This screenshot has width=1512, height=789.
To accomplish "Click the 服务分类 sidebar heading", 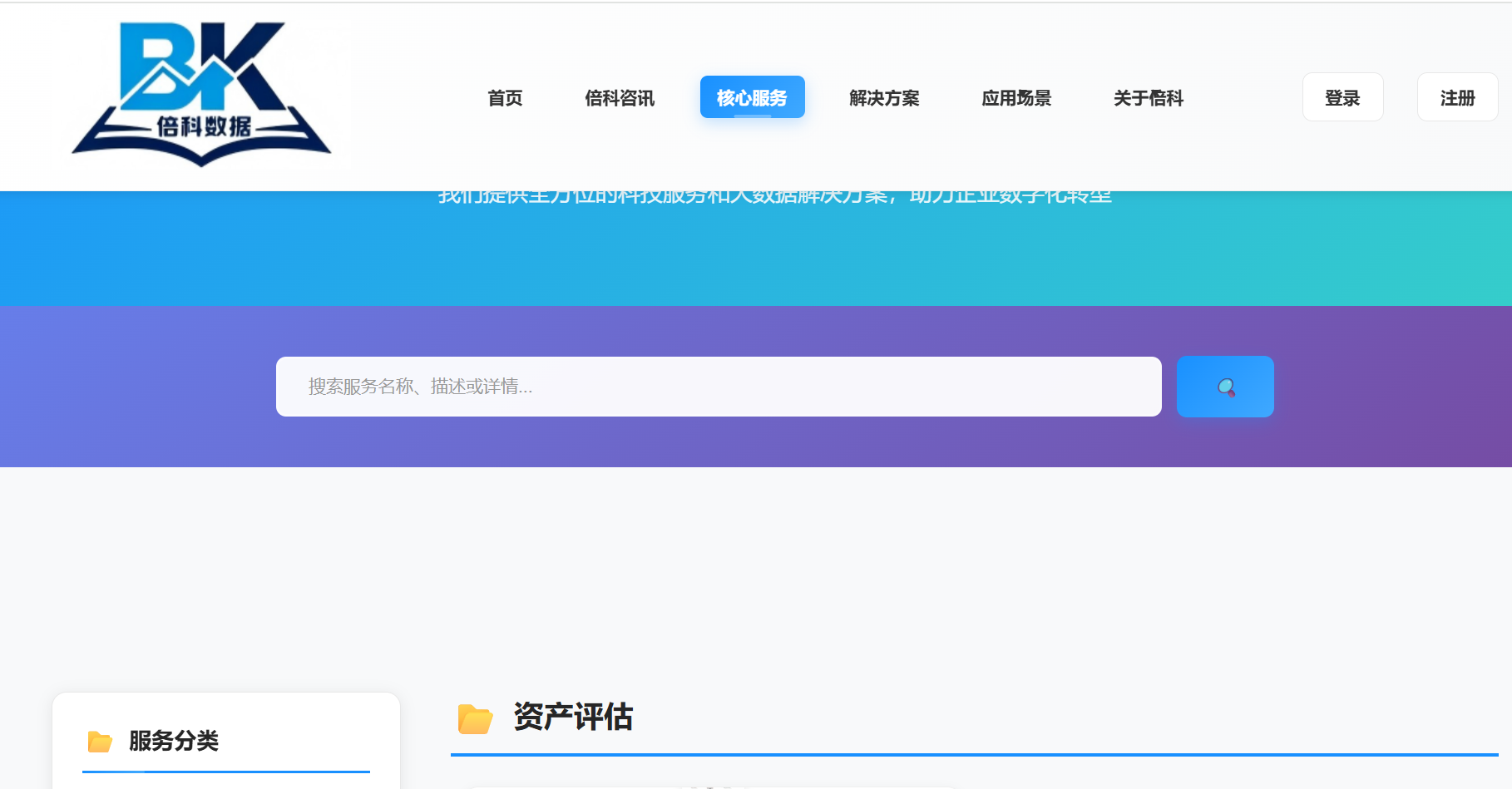I will tap(174, 741).
